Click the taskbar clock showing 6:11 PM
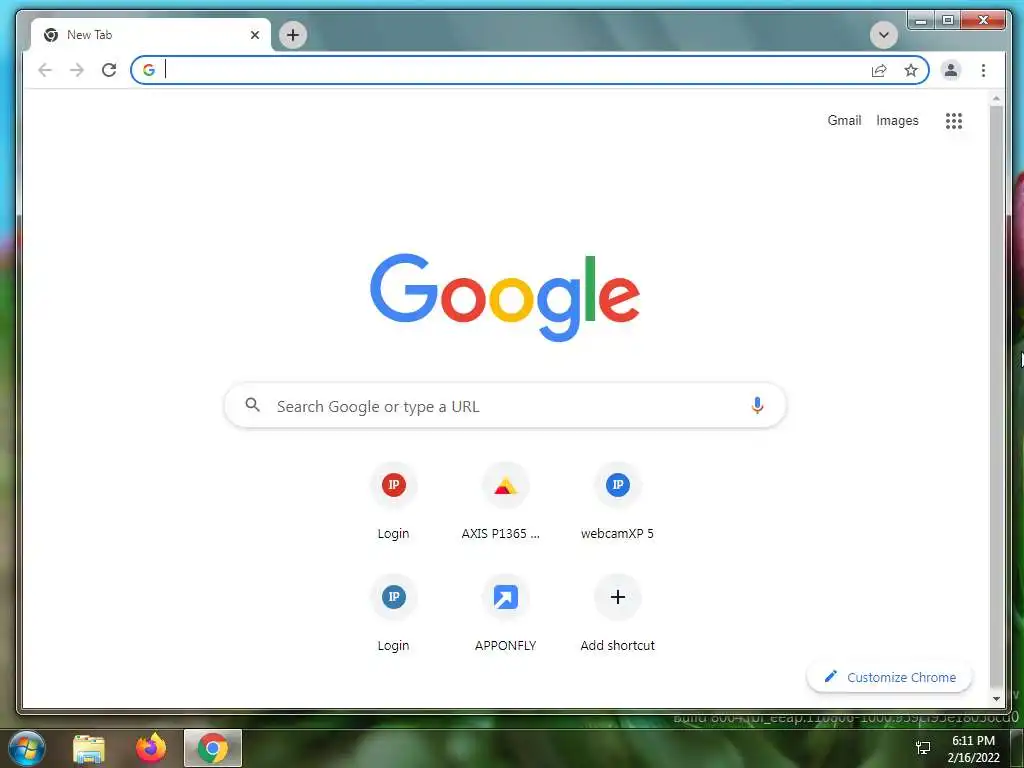The image size is (1024, 768). tap(973, 748)
